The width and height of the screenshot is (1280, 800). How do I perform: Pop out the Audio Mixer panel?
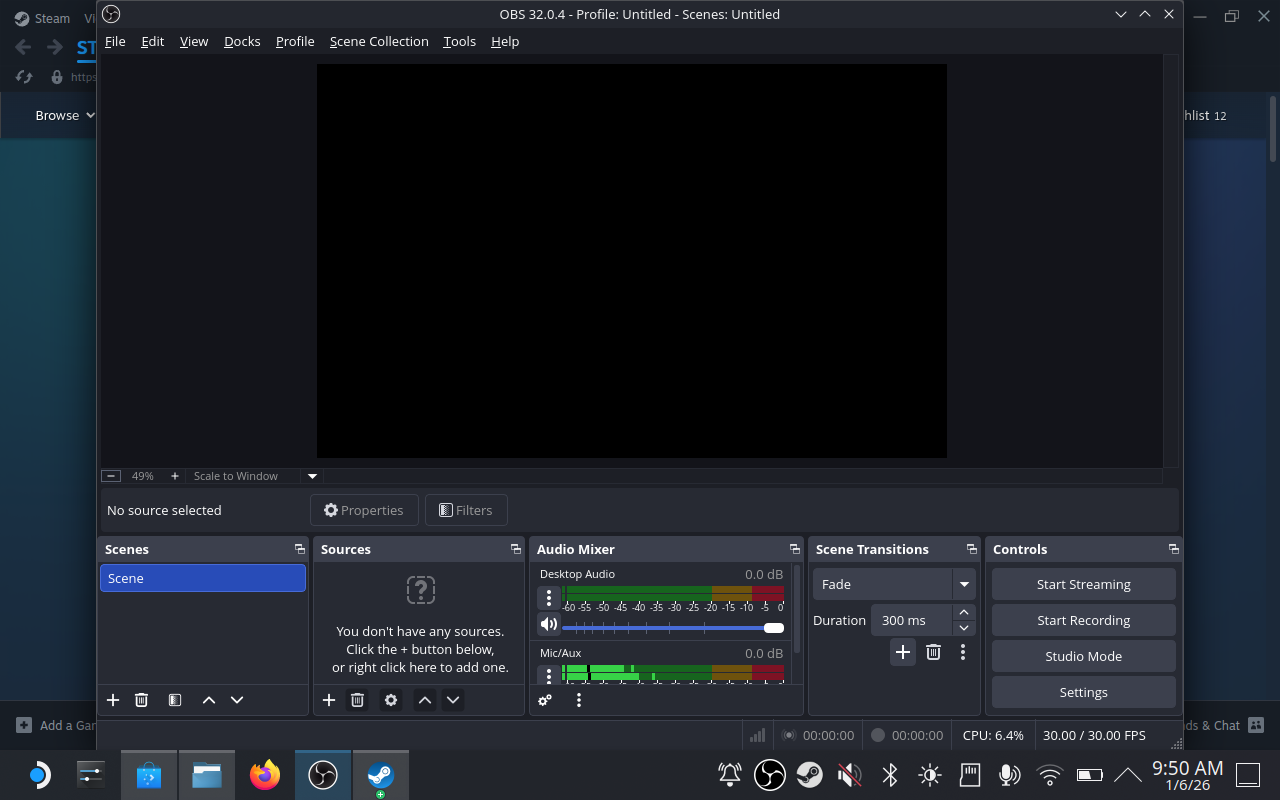coord(795,549)
